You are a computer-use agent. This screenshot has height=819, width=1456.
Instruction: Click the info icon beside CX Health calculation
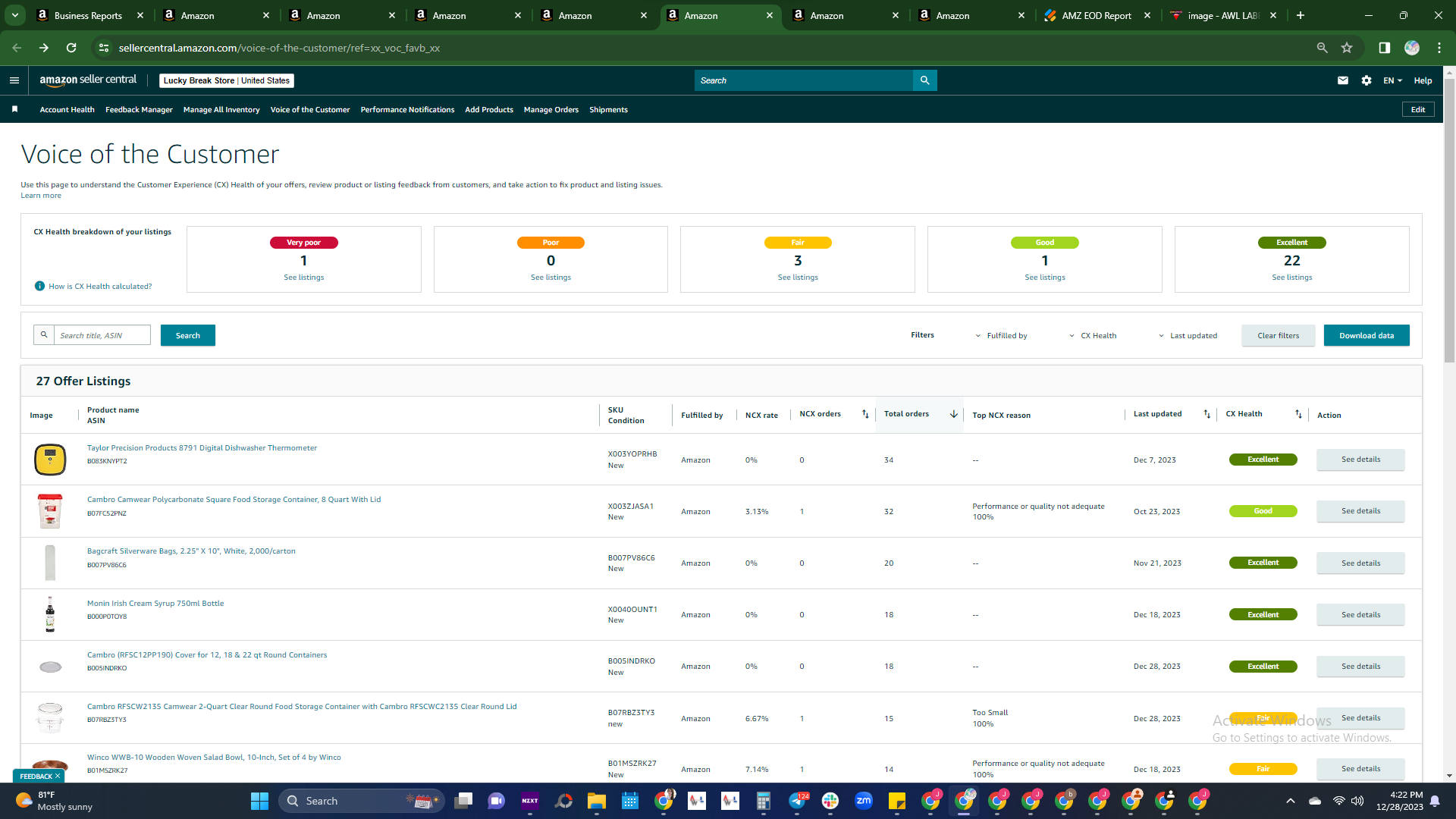39,286
